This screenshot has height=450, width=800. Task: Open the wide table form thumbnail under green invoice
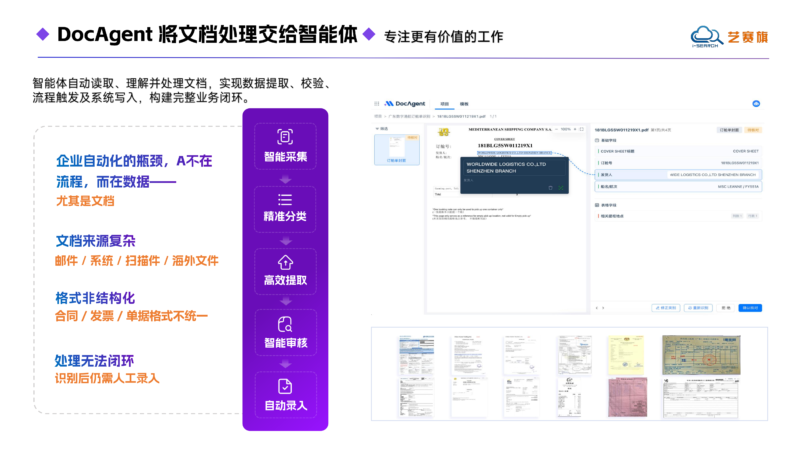pos(701,398)
